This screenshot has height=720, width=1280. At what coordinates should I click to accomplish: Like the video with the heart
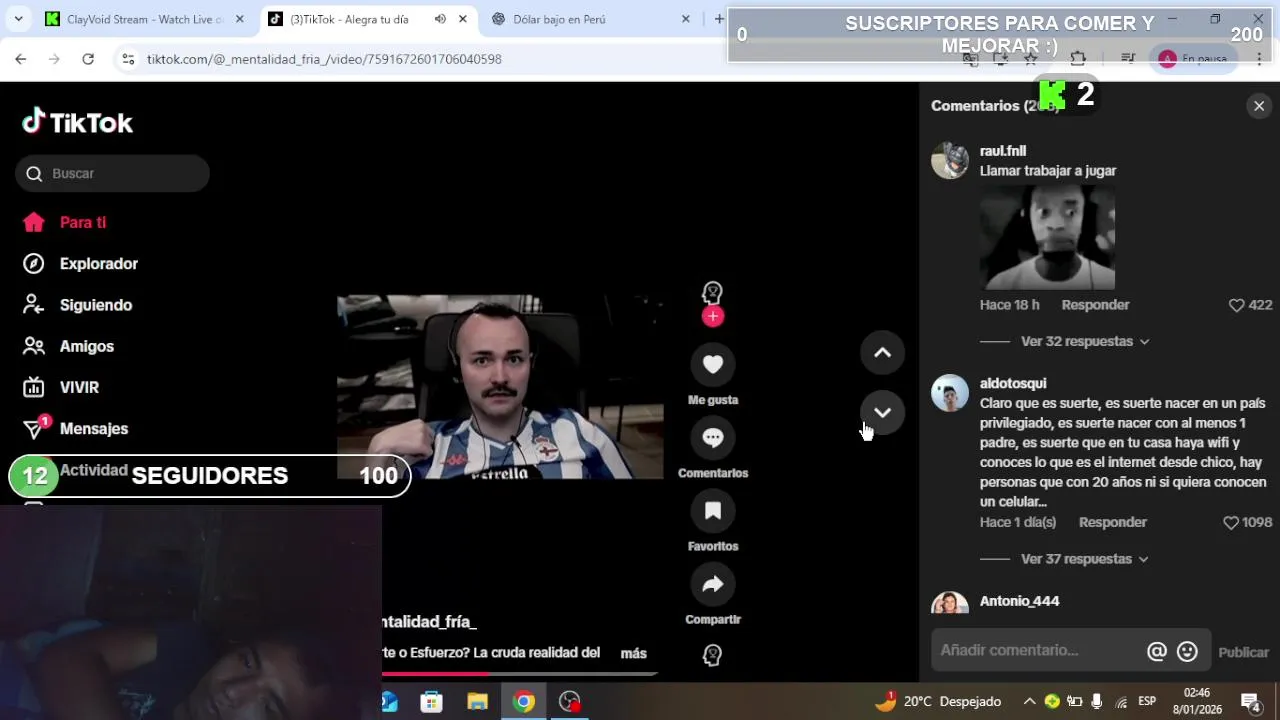[x=712, y=364]
